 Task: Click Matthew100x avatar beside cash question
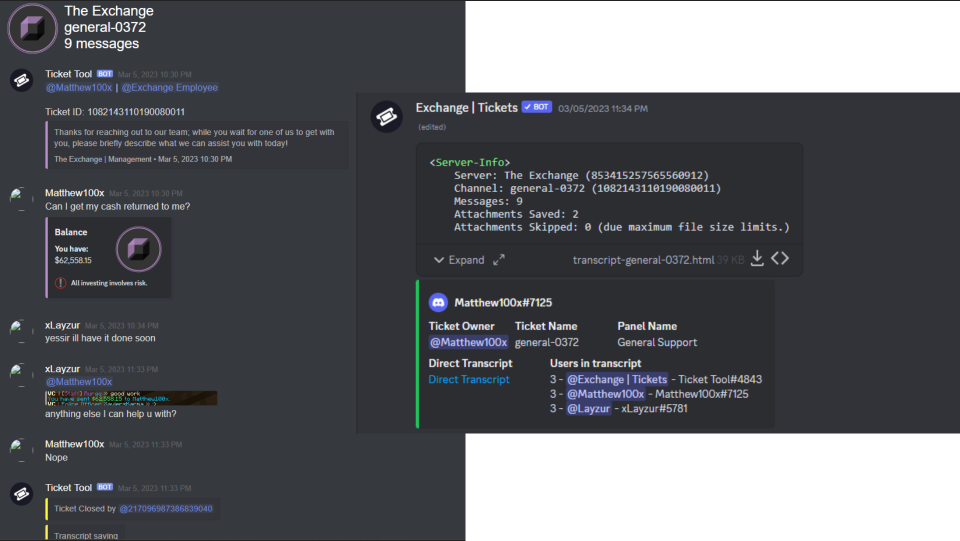pyautogui.click(x=21, y=199)
